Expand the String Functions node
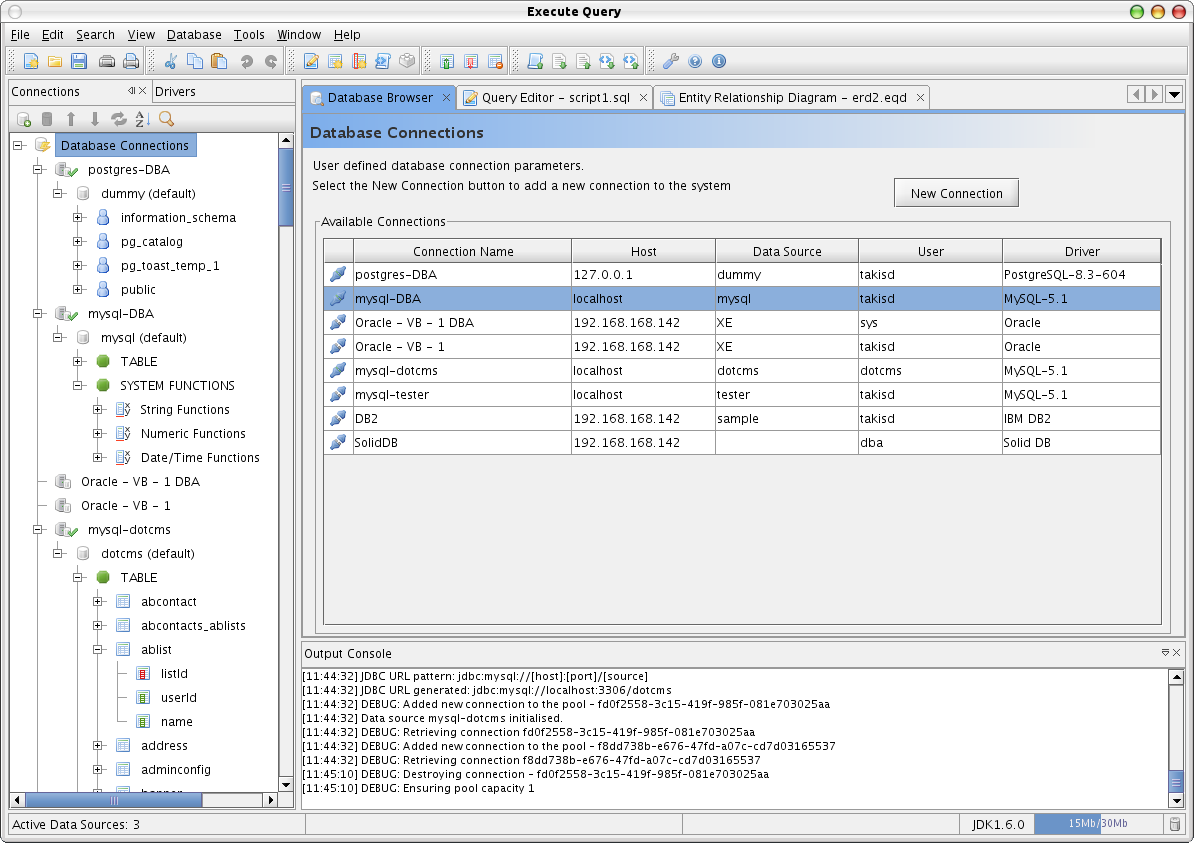This screenshot has height=843, width=1194. coord(97,409)
